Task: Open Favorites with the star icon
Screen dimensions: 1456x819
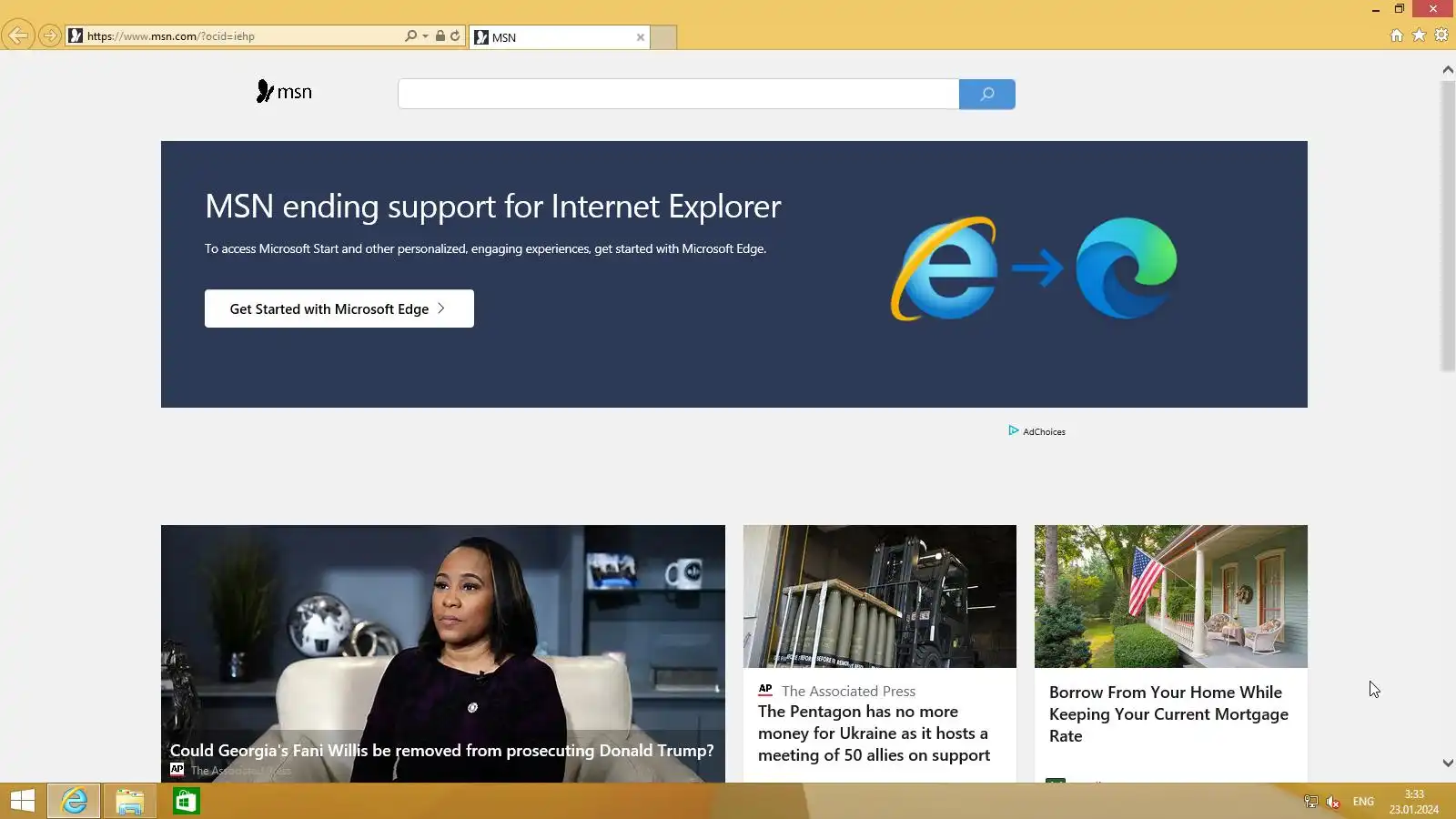Action: point(1419,35)
